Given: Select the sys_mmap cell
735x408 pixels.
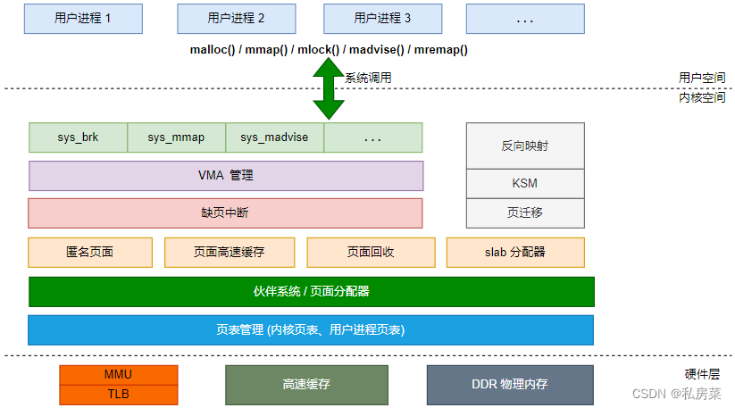Looking at the screenshot, I should 176,137.
